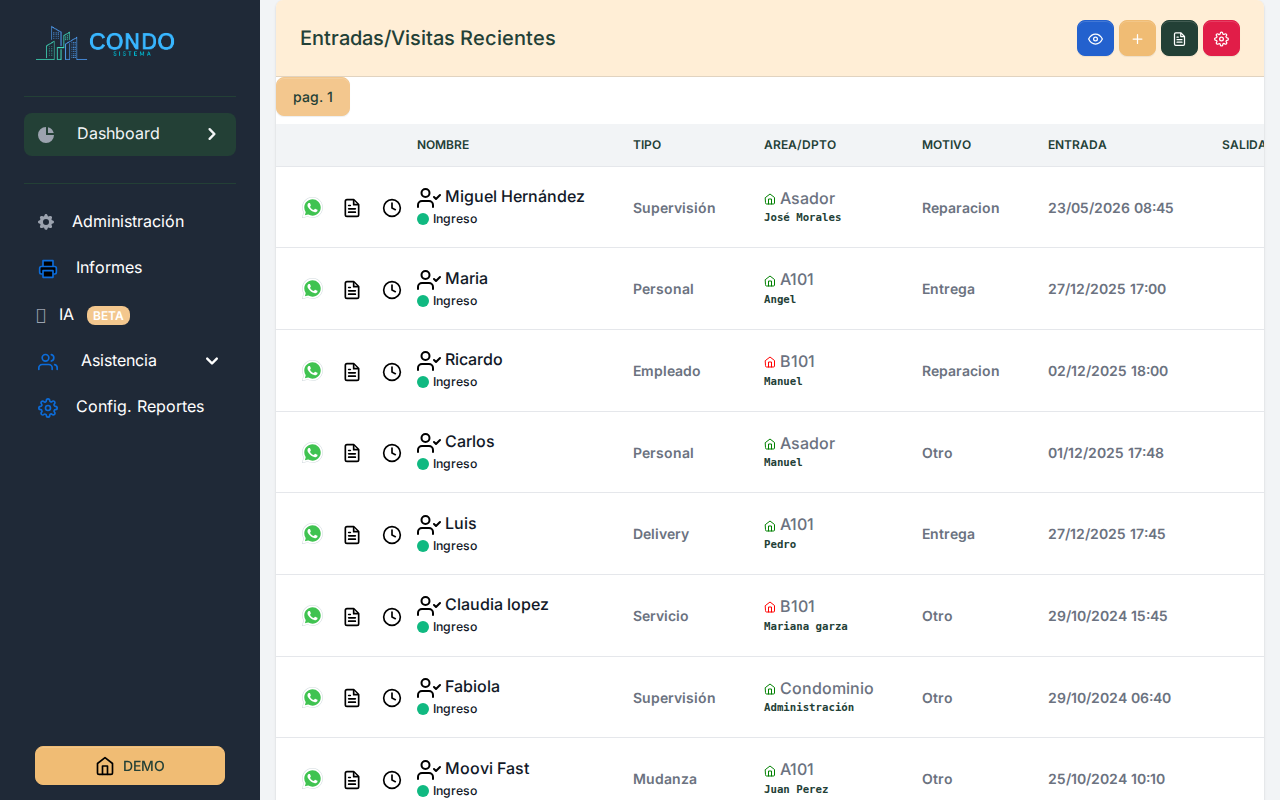Open WhatsApp for Fabiola entry

coord(313,697)
